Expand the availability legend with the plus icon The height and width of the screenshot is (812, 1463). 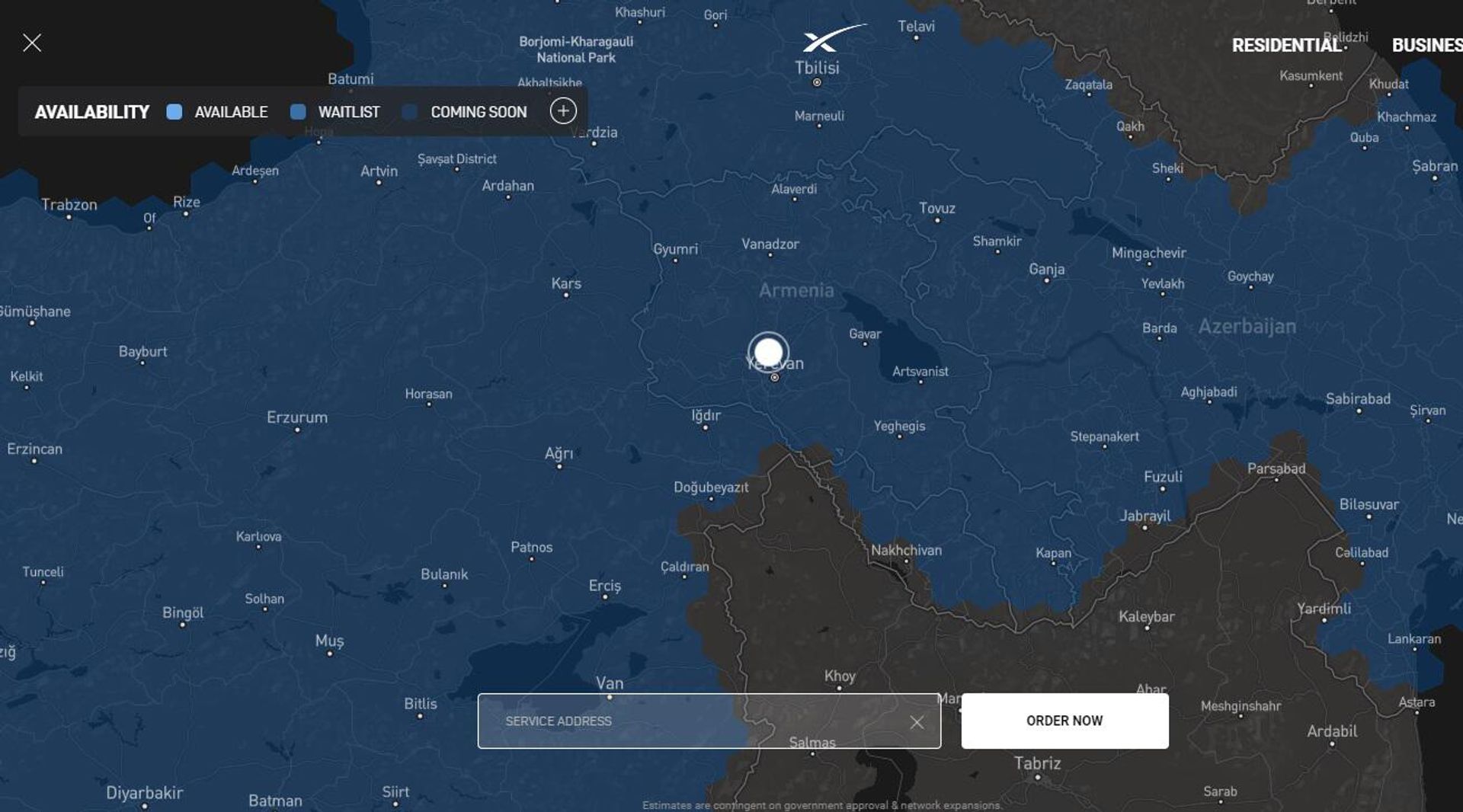point(563,111)
